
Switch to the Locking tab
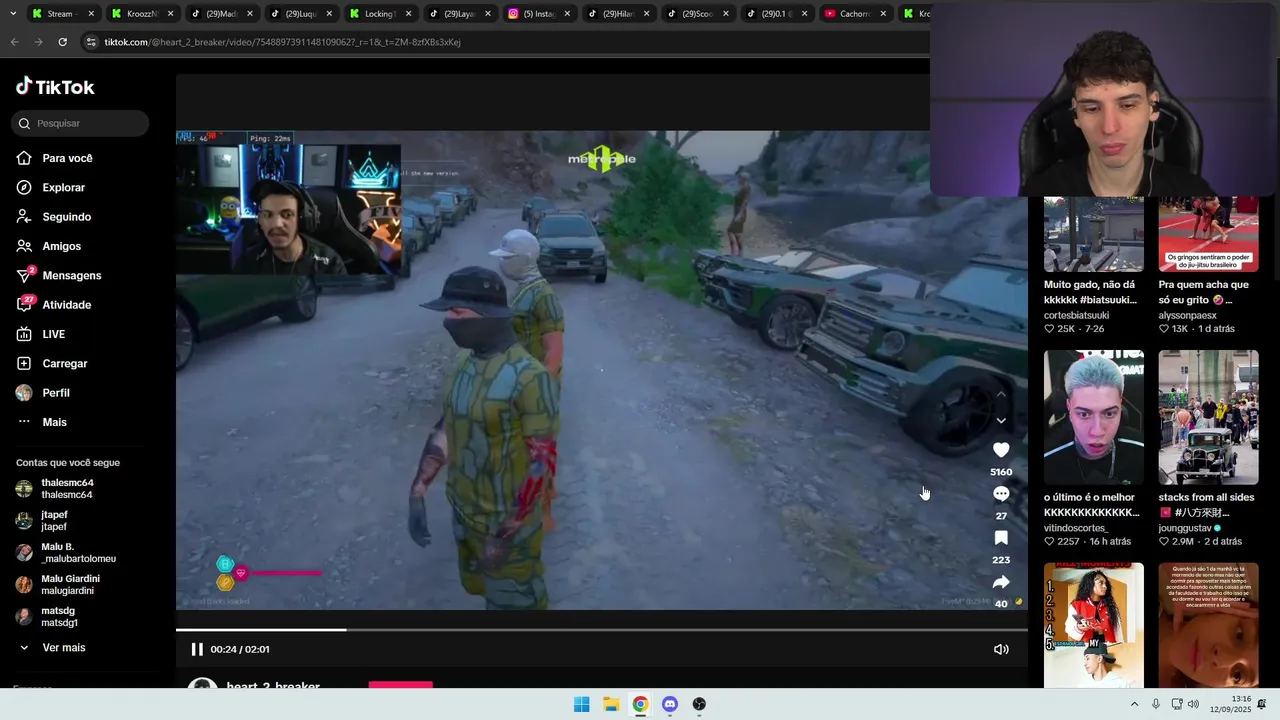tap(380, 14)
